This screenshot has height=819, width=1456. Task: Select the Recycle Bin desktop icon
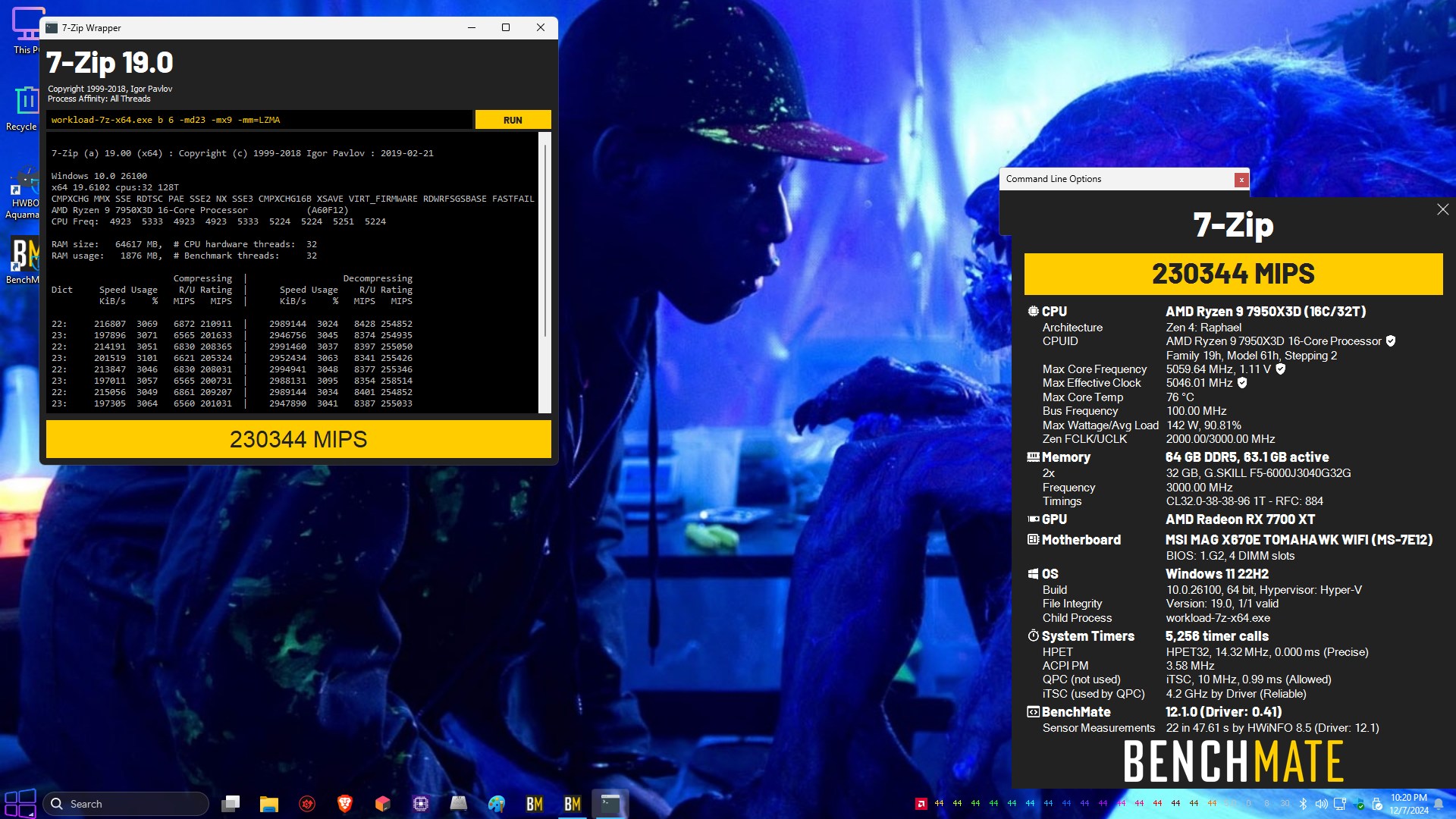point(23,108)
